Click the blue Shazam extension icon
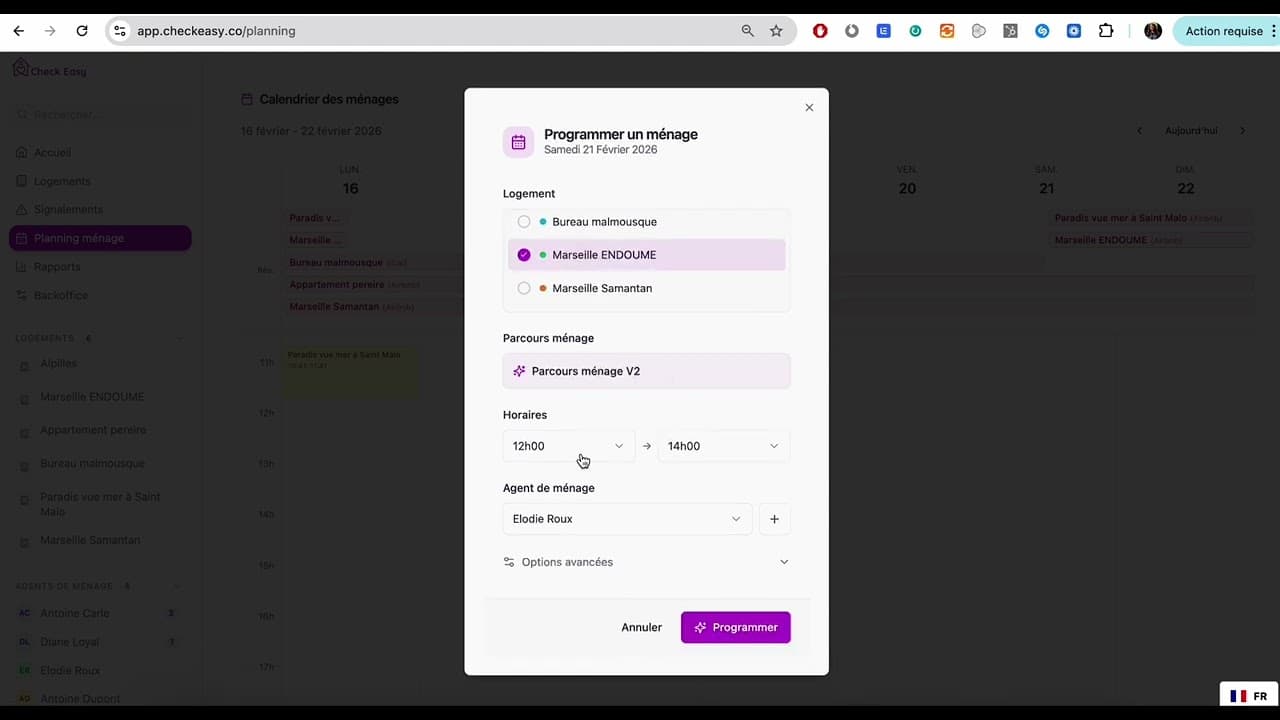Viewport: 1280px width, 720px height. pyautogui.click(x=1042, y=31)
